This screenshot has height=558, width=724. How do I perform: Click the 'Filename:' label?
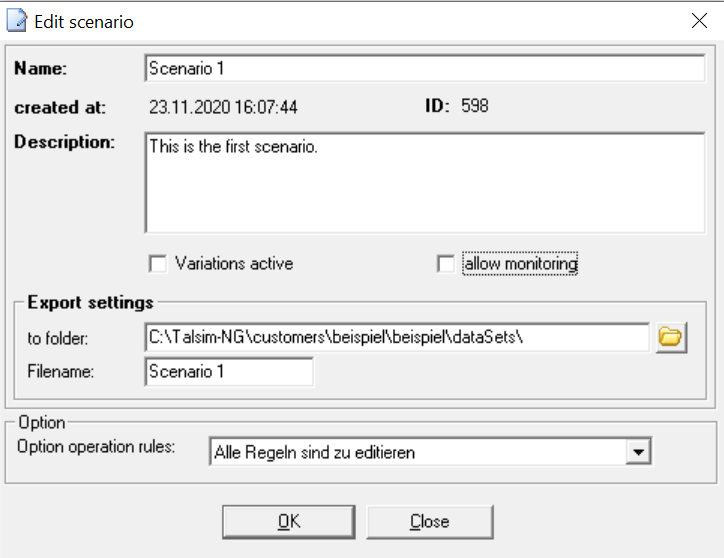coord(62,372)
